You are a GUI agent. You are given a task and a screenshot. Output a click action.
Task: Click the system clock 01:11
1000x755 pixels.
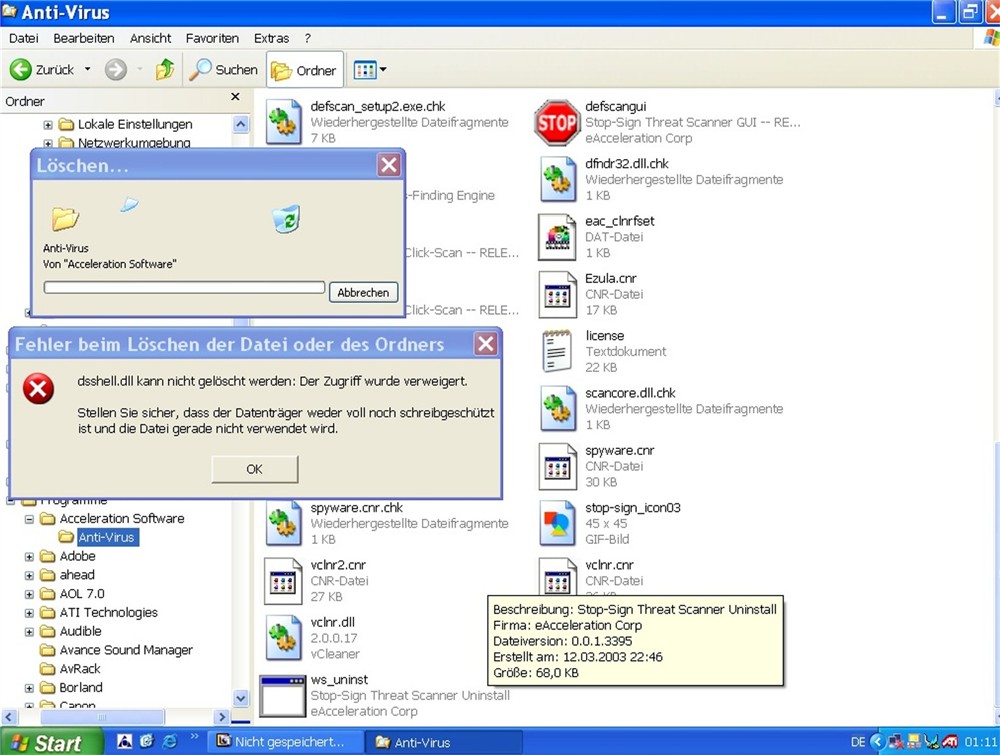pyautogui.click(x=980, y=742)
